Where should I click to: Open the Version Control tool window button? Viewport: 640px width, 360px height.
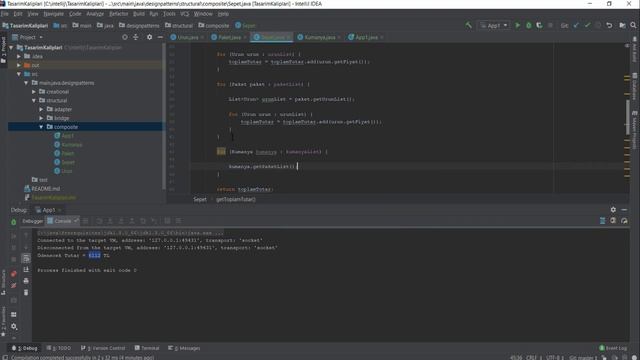pyautogui.click(x=103, y=348)
